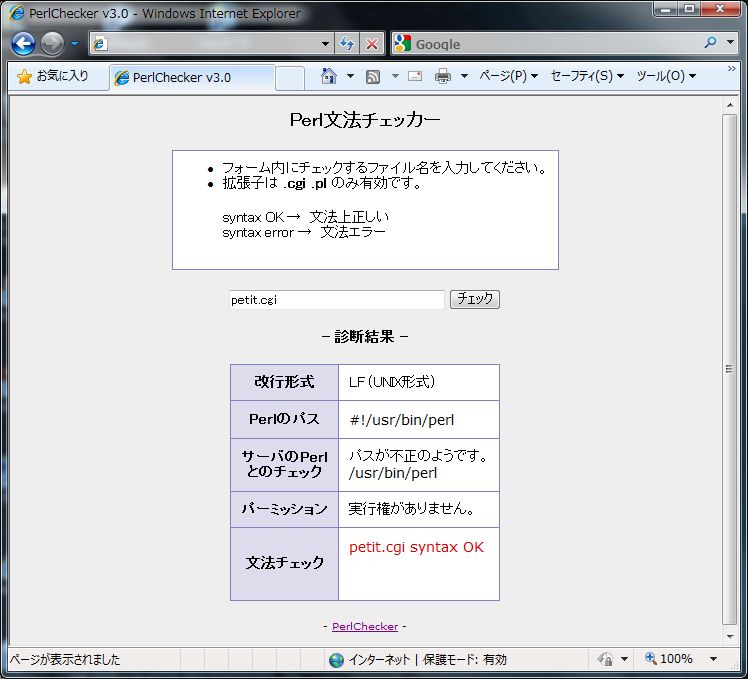Follow the PerlChecker link at page bottom
Image resolution: width=748 pixels, height=679 pixels.
[x=365, y=626]
